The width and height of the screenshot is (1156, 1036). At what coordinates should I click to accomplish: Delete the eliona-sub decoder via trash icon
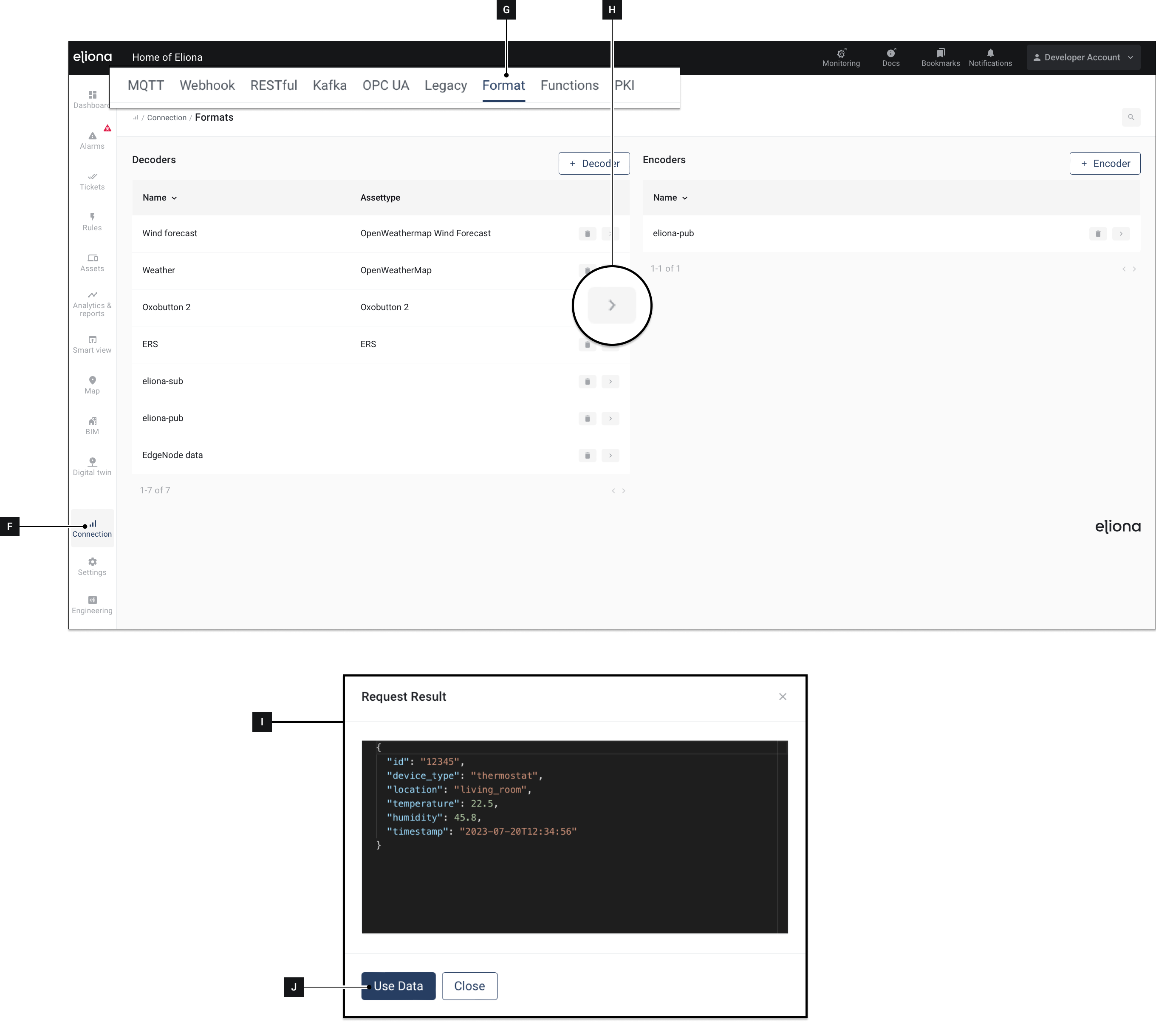tap(587, 382)
